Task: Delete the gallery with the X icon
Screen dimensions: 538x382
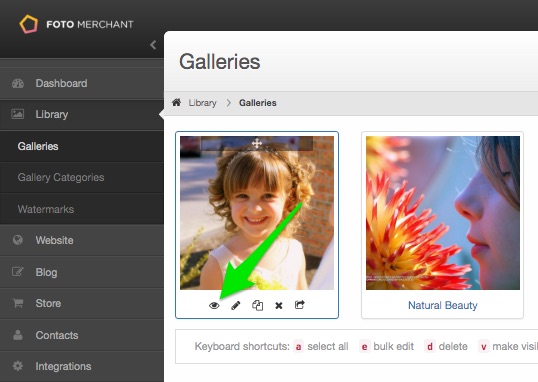Action: [279, 305]
